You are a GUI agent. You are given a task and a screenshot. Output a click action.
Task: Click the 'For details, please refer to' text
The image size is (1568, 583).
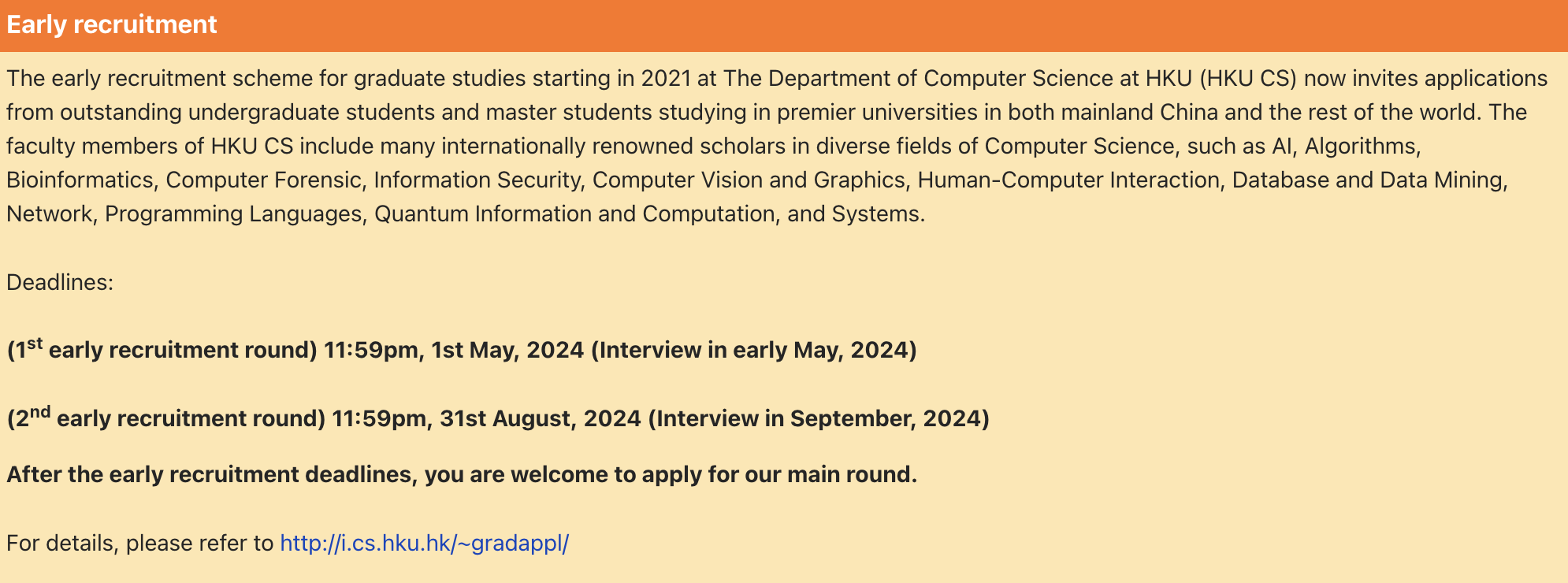point(140,543)
